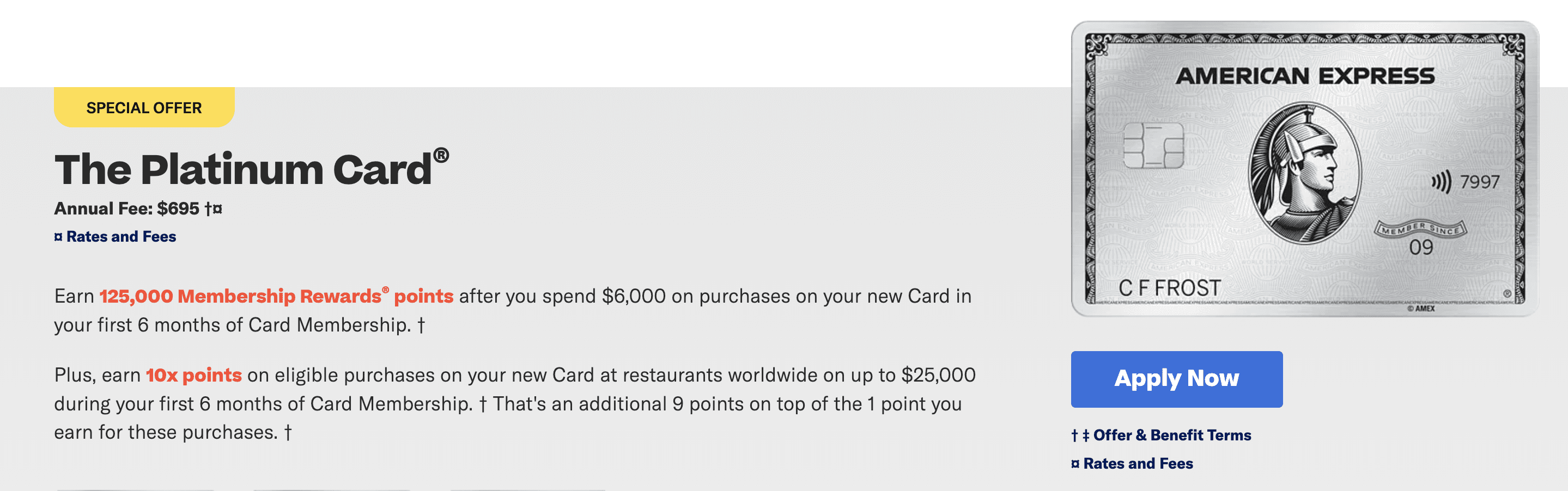Click the chip icon on the card
The image size is (1568, 491).
(1153, 146)
